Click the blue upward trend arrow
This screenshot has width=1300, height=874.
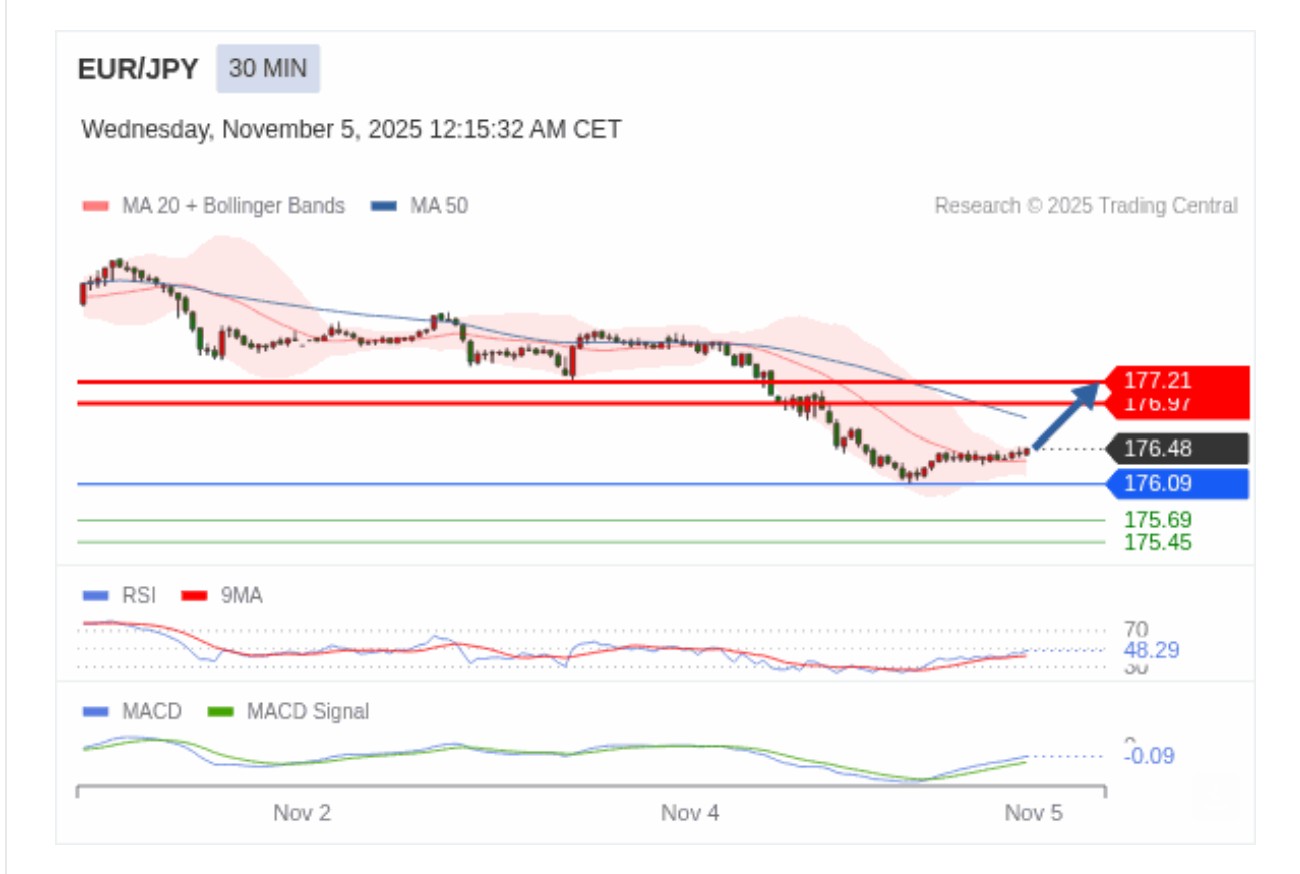(1065, 415)
